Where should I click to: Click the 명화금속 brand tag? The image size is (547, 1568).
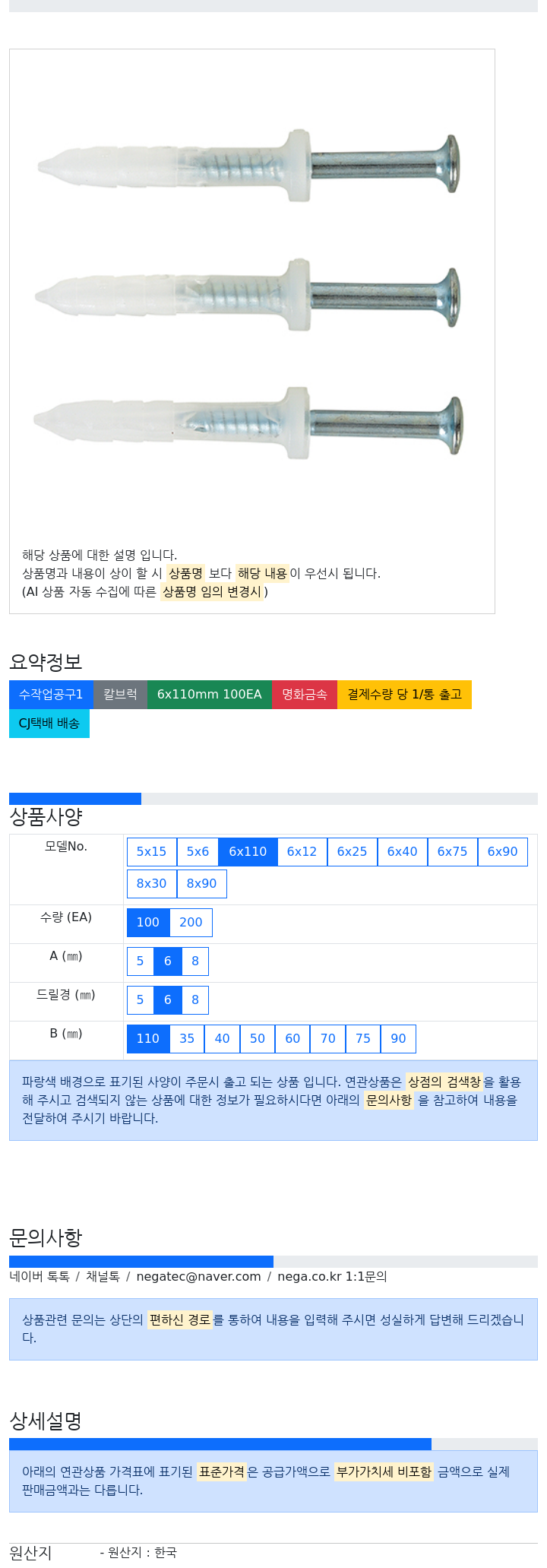click(x=305, y=695)
